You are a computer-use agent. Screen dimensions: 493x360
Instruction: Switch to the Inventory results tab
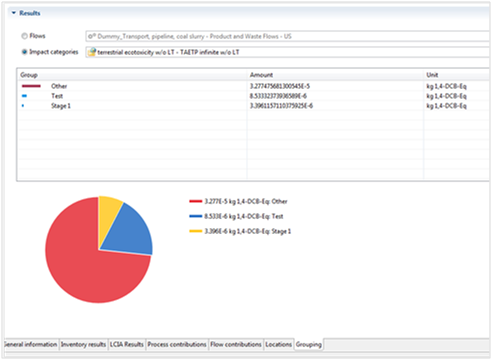click(x=83, y=344)
